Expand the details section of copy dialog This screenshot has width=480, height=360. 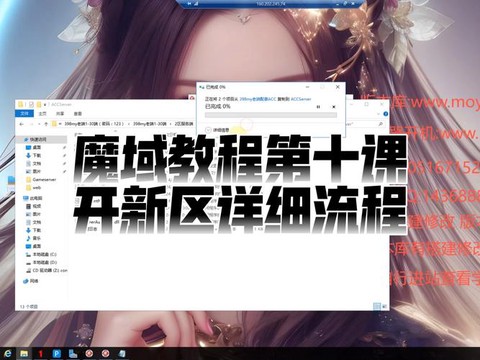[x=217, y=130]
